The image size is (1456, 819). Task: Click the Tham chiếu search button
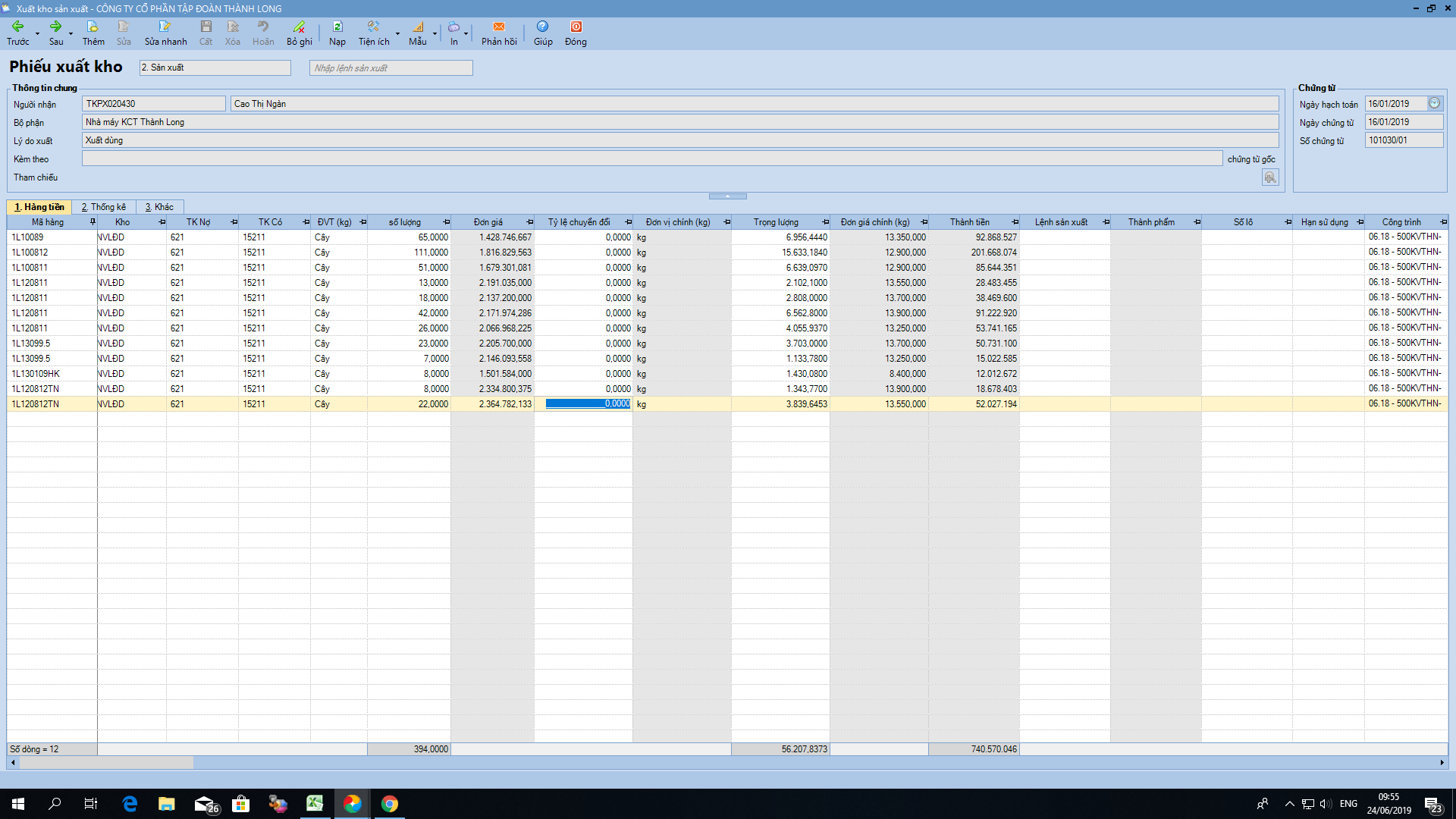point(1270,177)
